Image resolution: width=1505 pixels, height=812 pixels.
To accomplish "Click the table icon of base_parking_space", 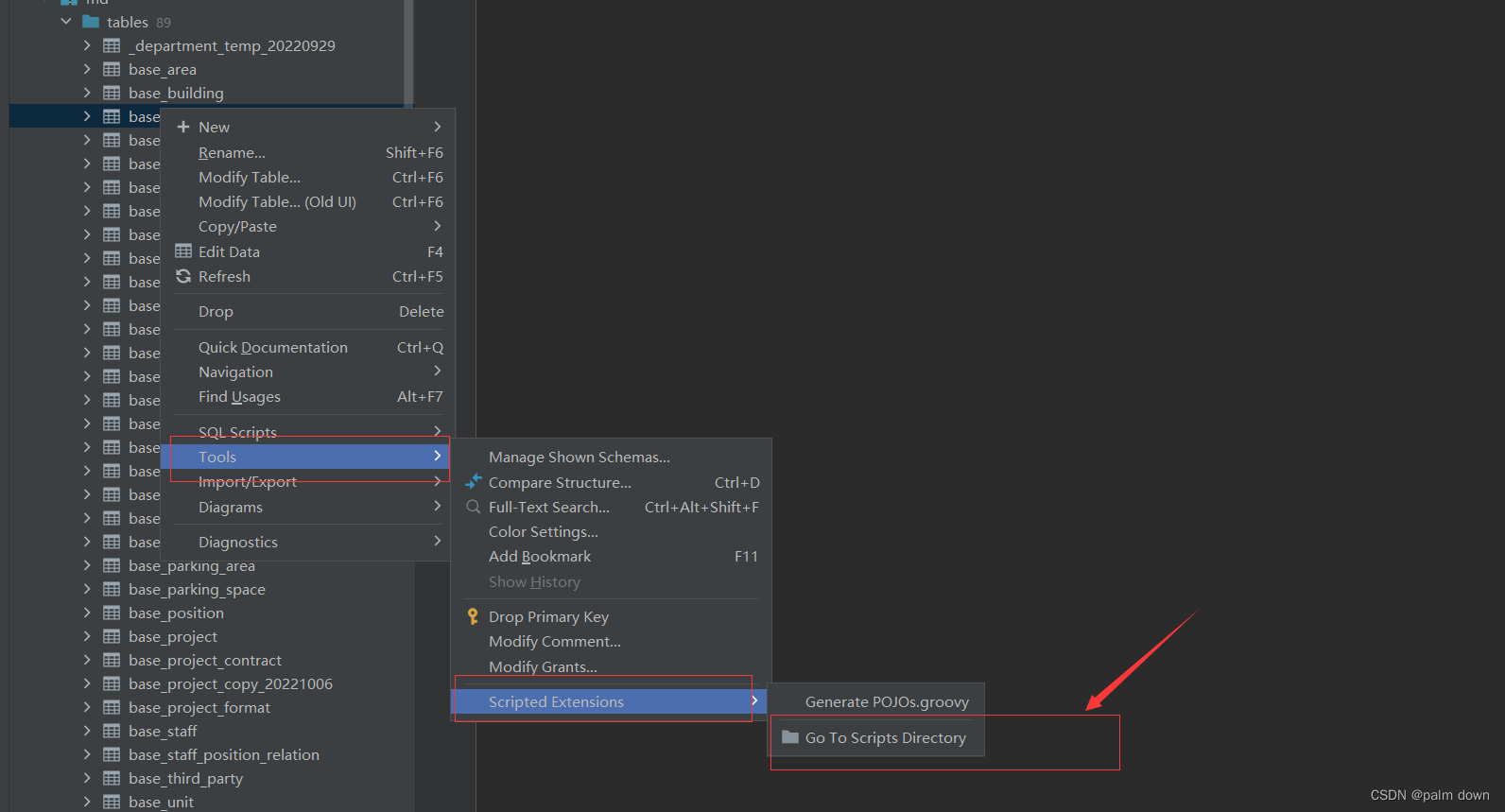I will (112, 589).
